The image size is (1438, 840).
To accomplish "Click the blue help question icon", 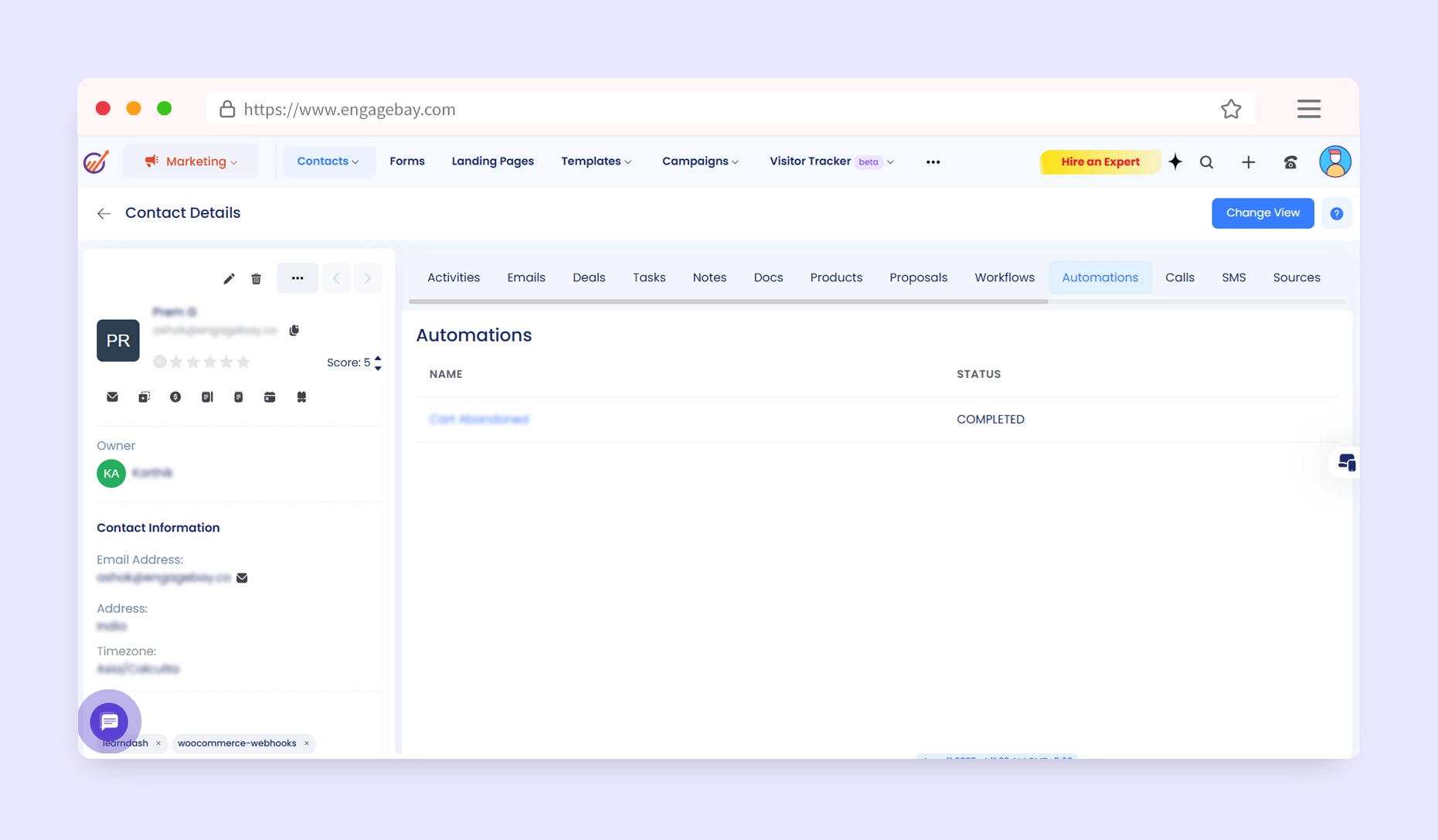I will pyautogui.click(x=1336, y=214).
